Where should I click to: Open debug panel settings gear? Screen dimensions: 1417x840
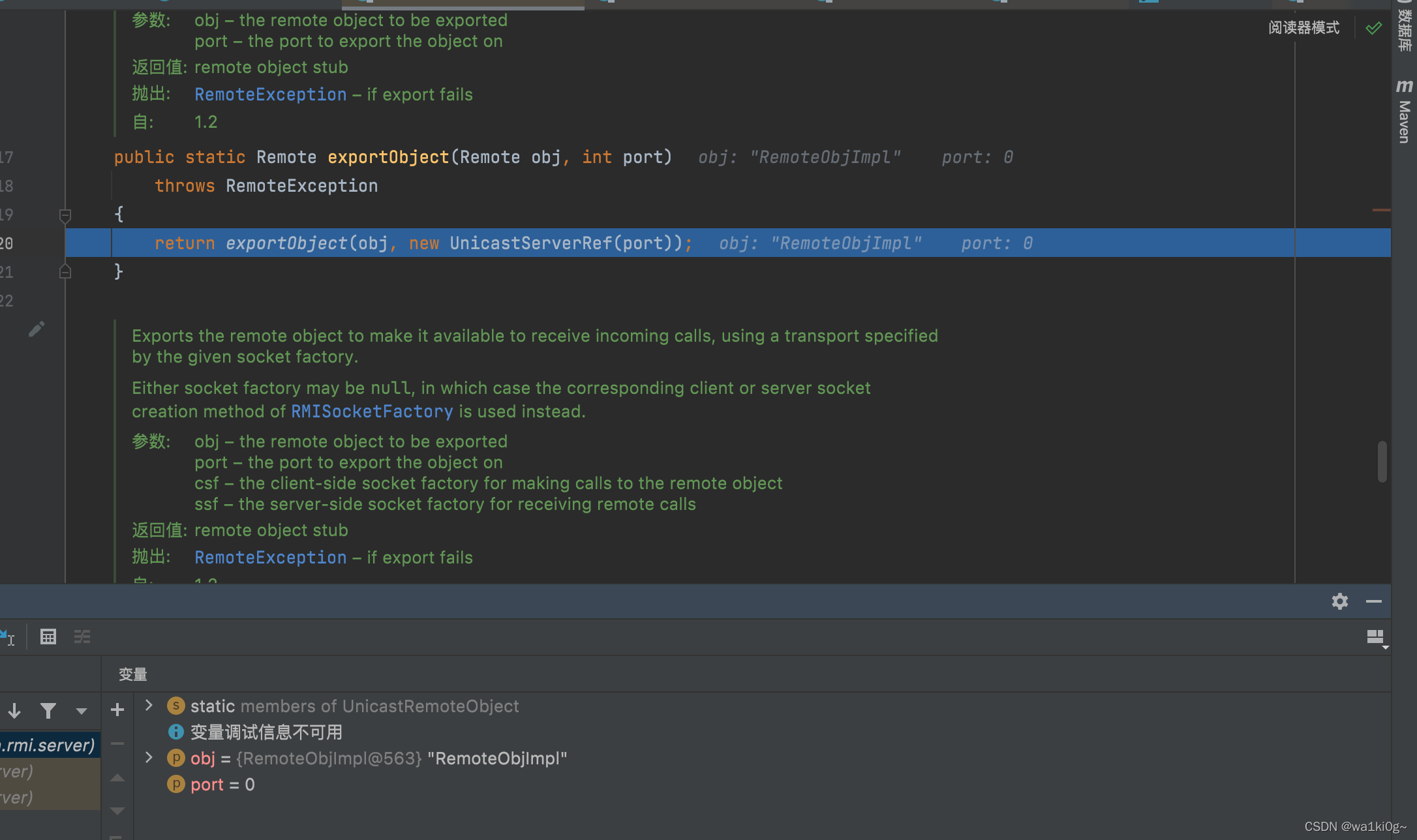point(1339,601)
